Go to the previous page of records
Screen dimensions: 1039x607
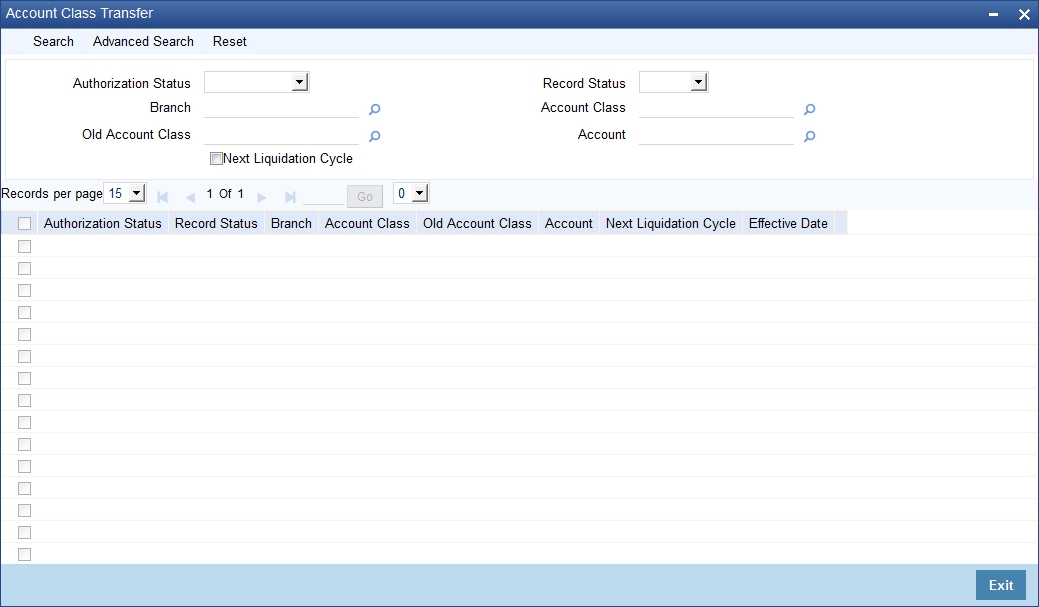point(190,196)
